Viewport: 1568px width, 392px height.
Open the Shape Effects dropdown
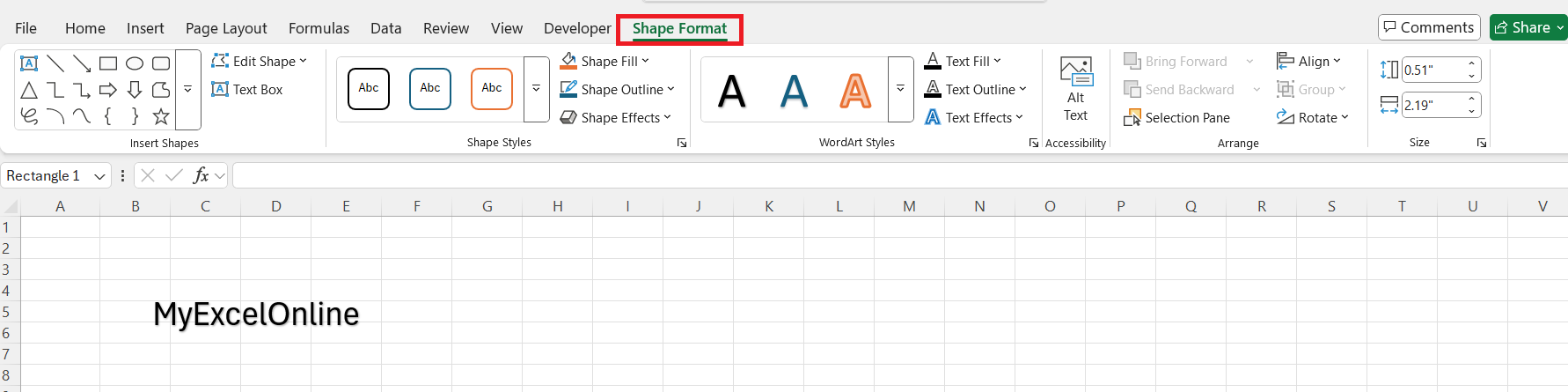(616, 117)
